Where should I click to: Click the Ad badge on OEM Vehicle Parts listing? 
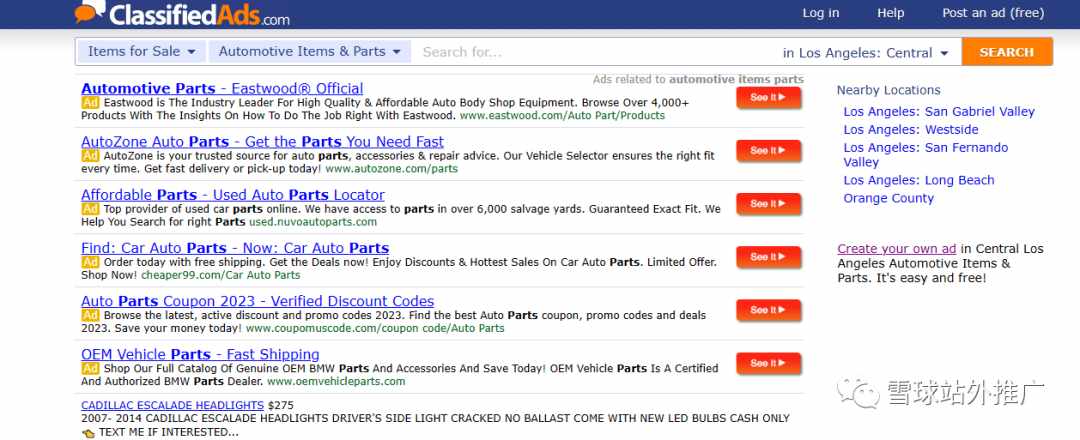[x=90, y=368]
